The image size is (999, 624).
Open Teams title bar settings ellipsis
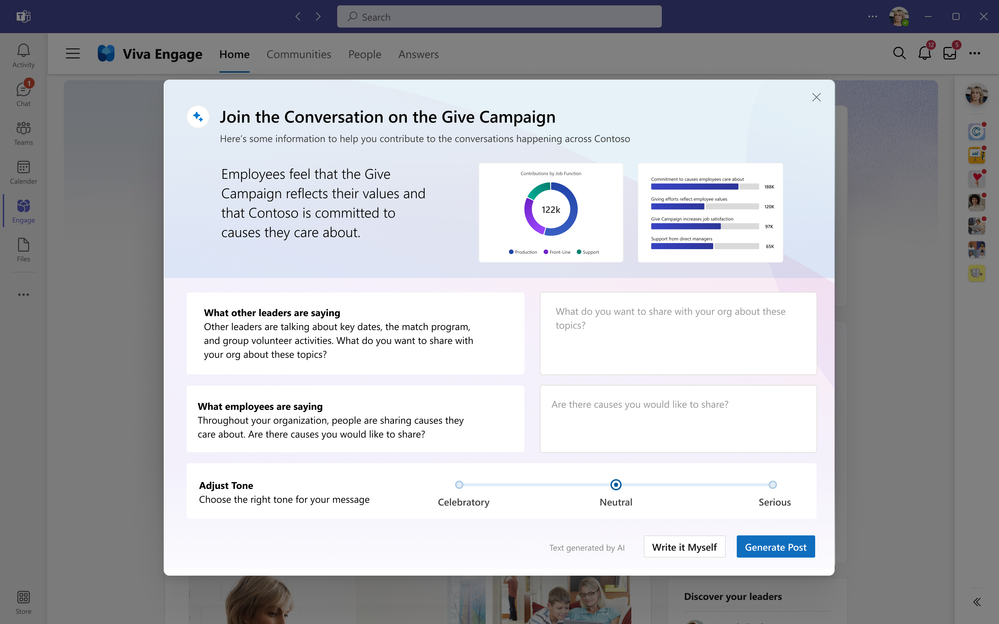point(872,17)
